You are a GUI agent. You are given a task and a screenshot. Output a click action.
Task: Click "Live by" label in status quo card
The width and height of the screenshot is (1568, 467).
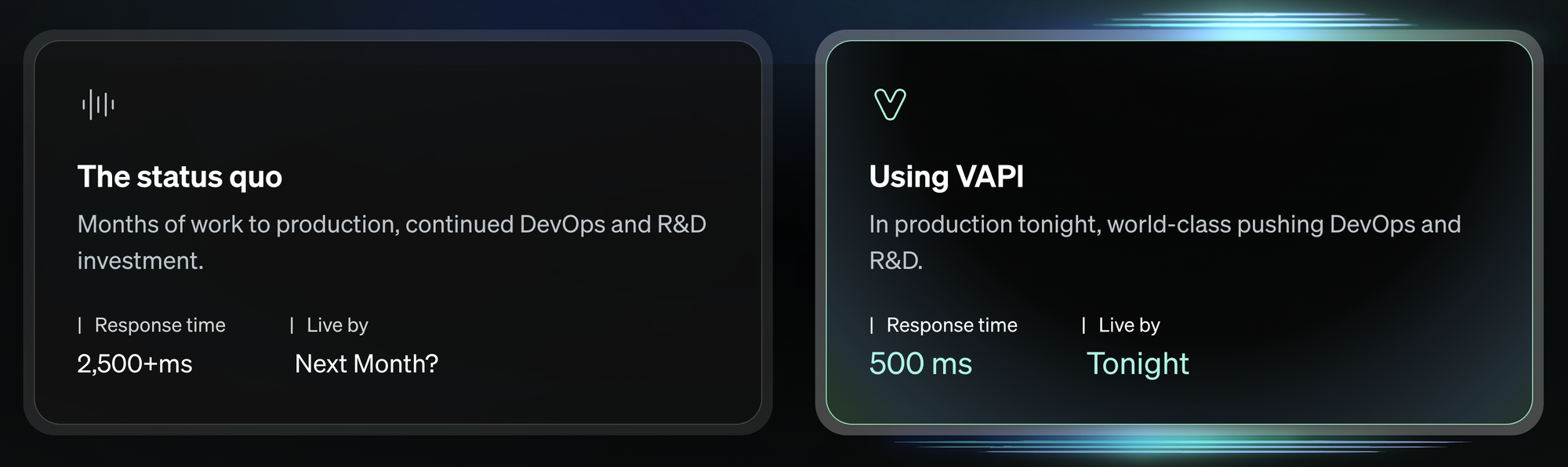337,325
